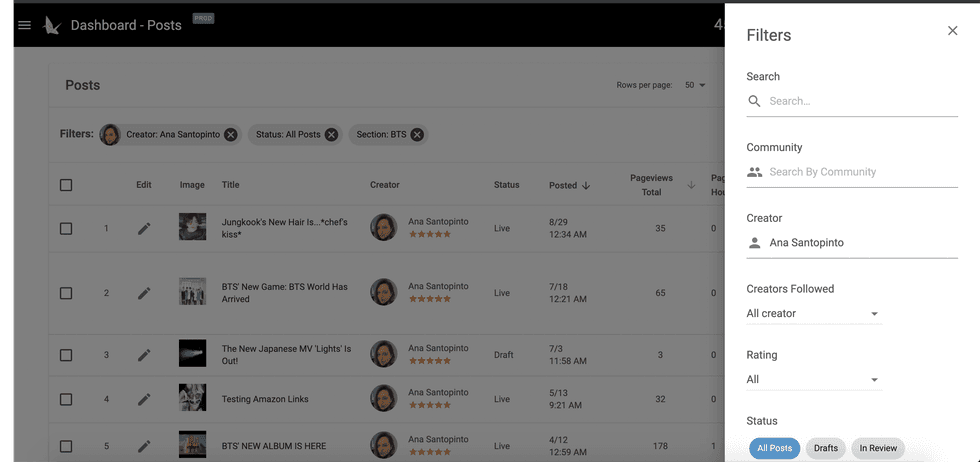Click pencil icon for BTS World post
This screenshot has width=980, height=462.
click(x=144, y=293)
